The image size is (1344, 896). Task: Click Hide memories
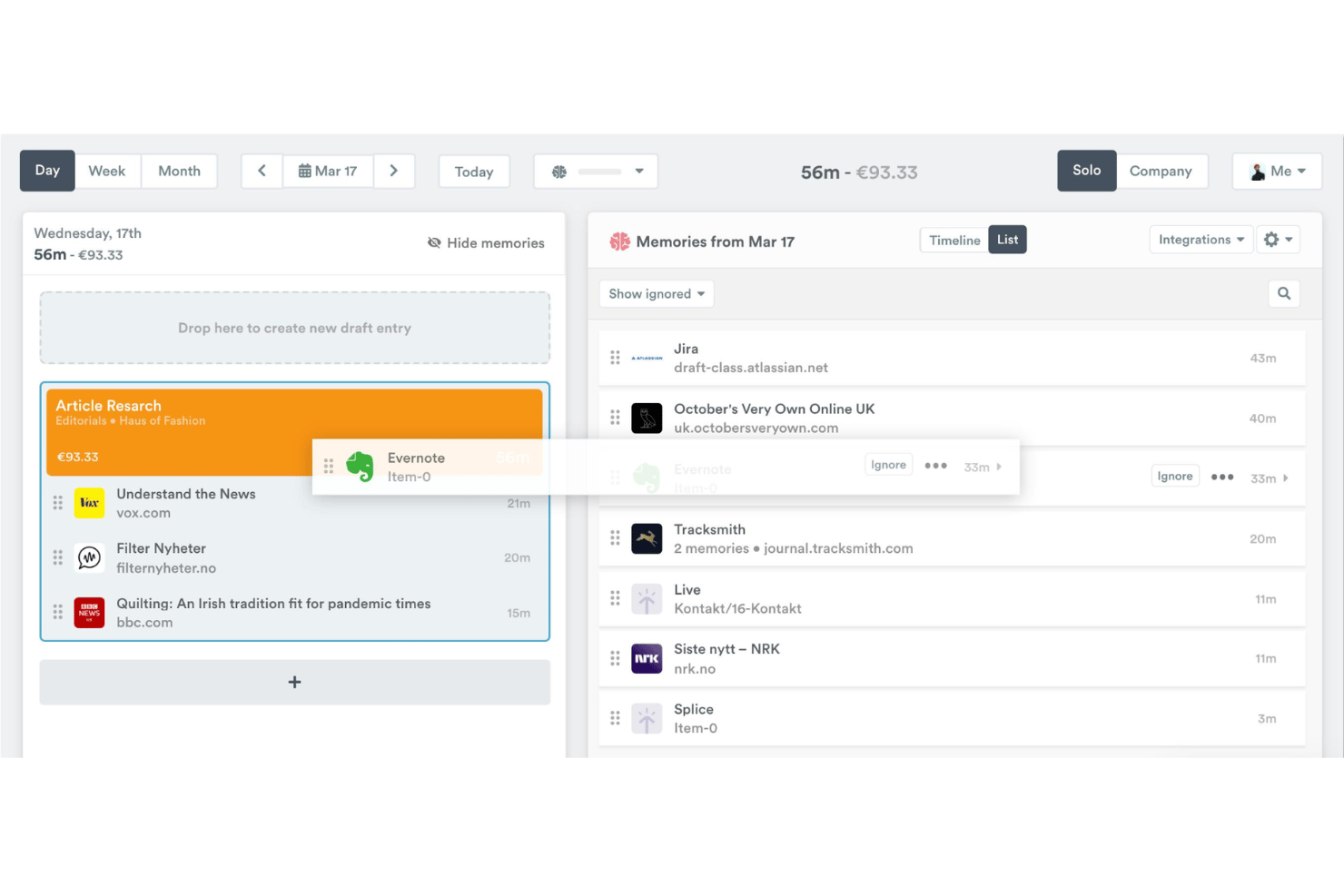coord(486,242)
